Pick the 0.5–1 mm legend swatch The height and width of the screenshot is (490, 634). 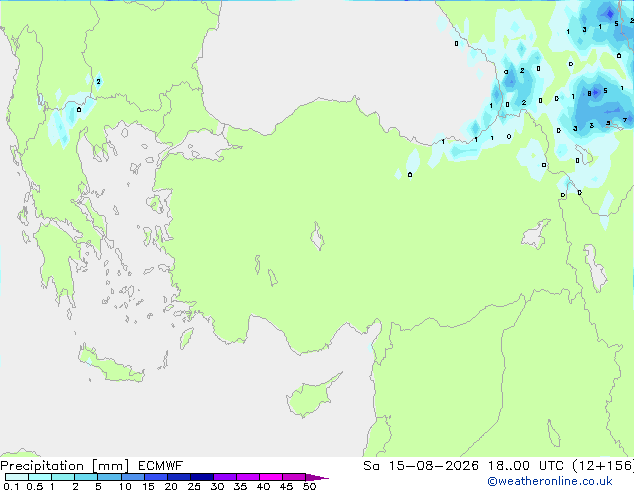[x=40, y=477]
